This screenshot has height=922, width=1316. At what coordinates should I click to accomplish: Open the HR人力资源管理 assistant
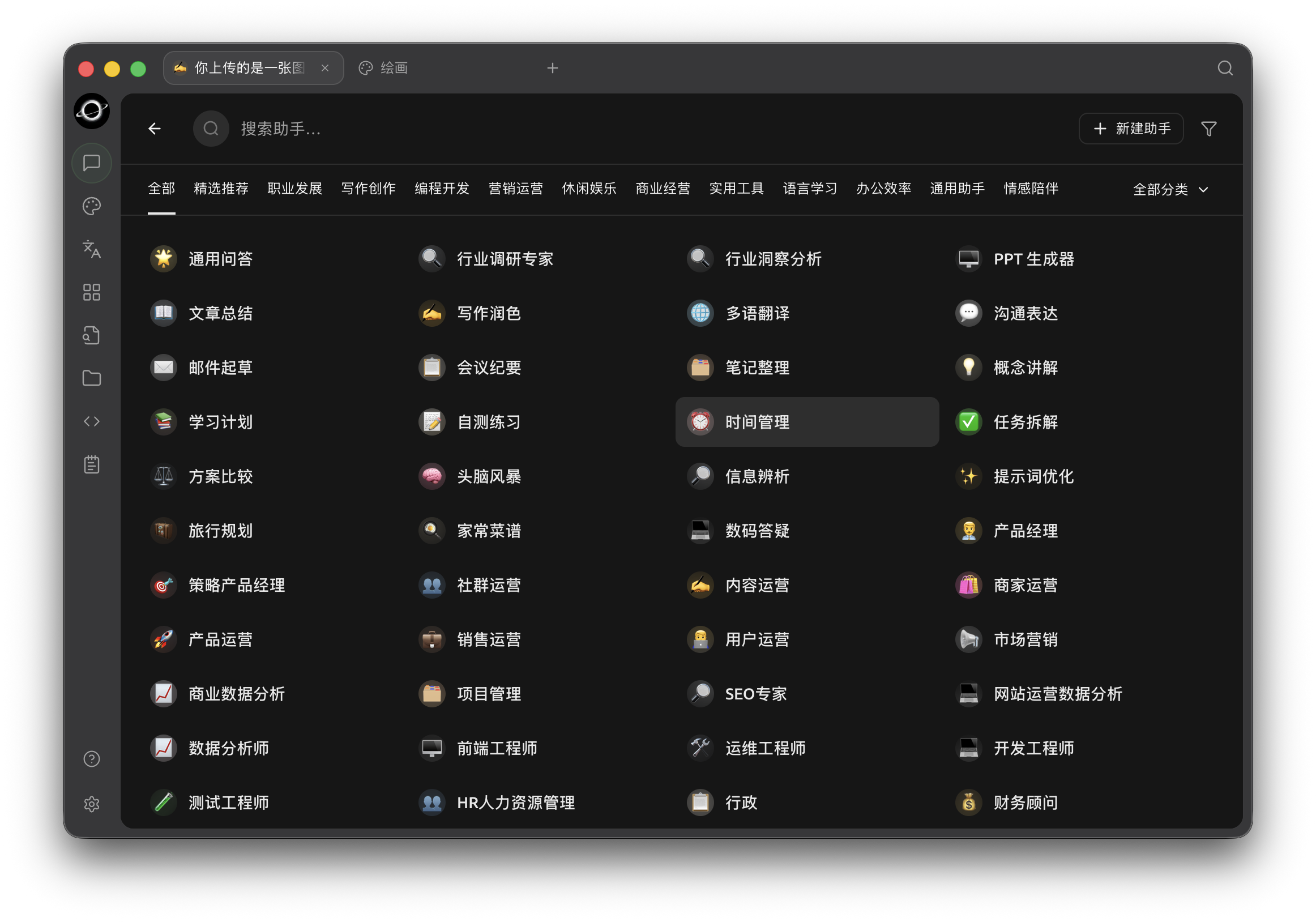pyautogui.click(x=538, y=803)
